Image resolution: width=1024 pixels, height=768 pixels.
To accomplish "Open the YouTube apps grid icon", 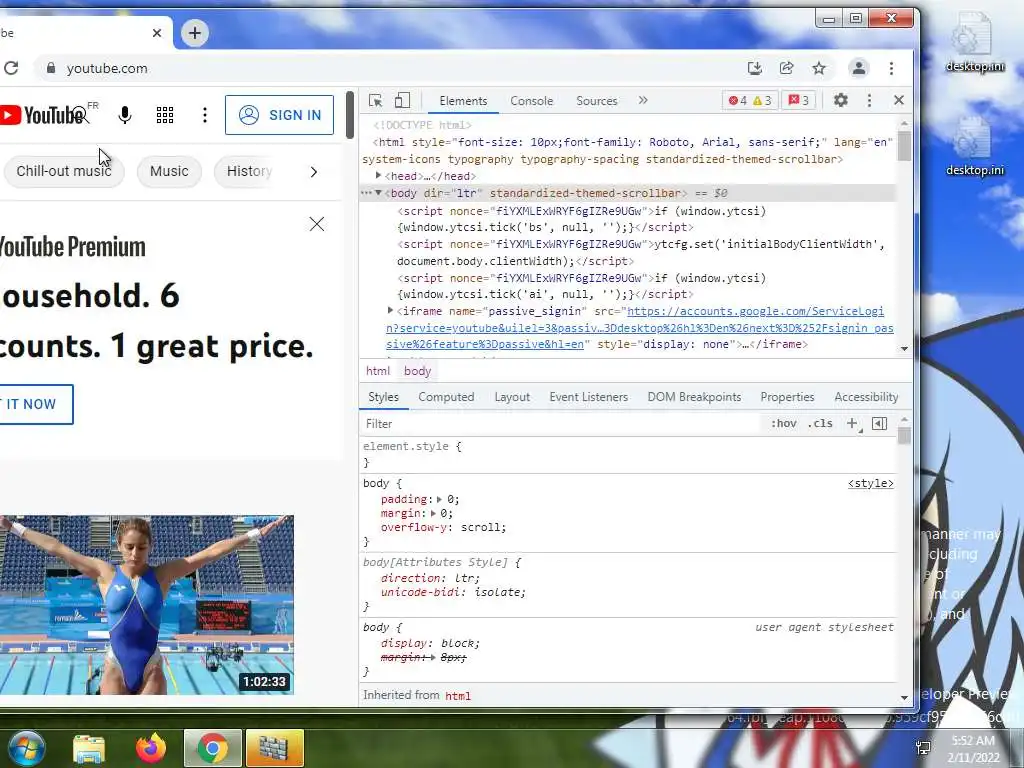I will (x=165, y=115).
